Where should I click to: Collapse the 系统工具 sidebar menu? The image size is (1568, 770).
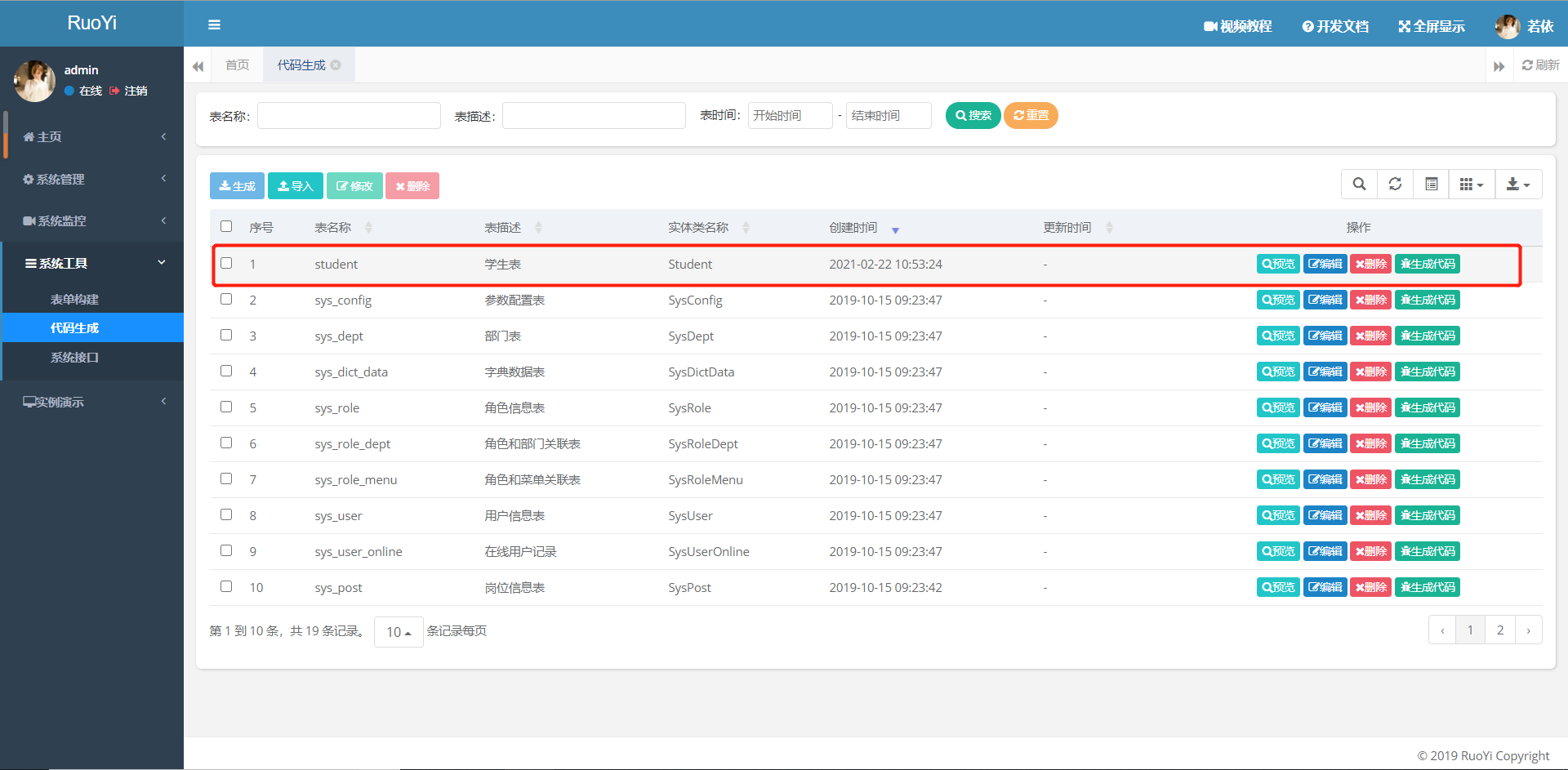tap(93, 263)
